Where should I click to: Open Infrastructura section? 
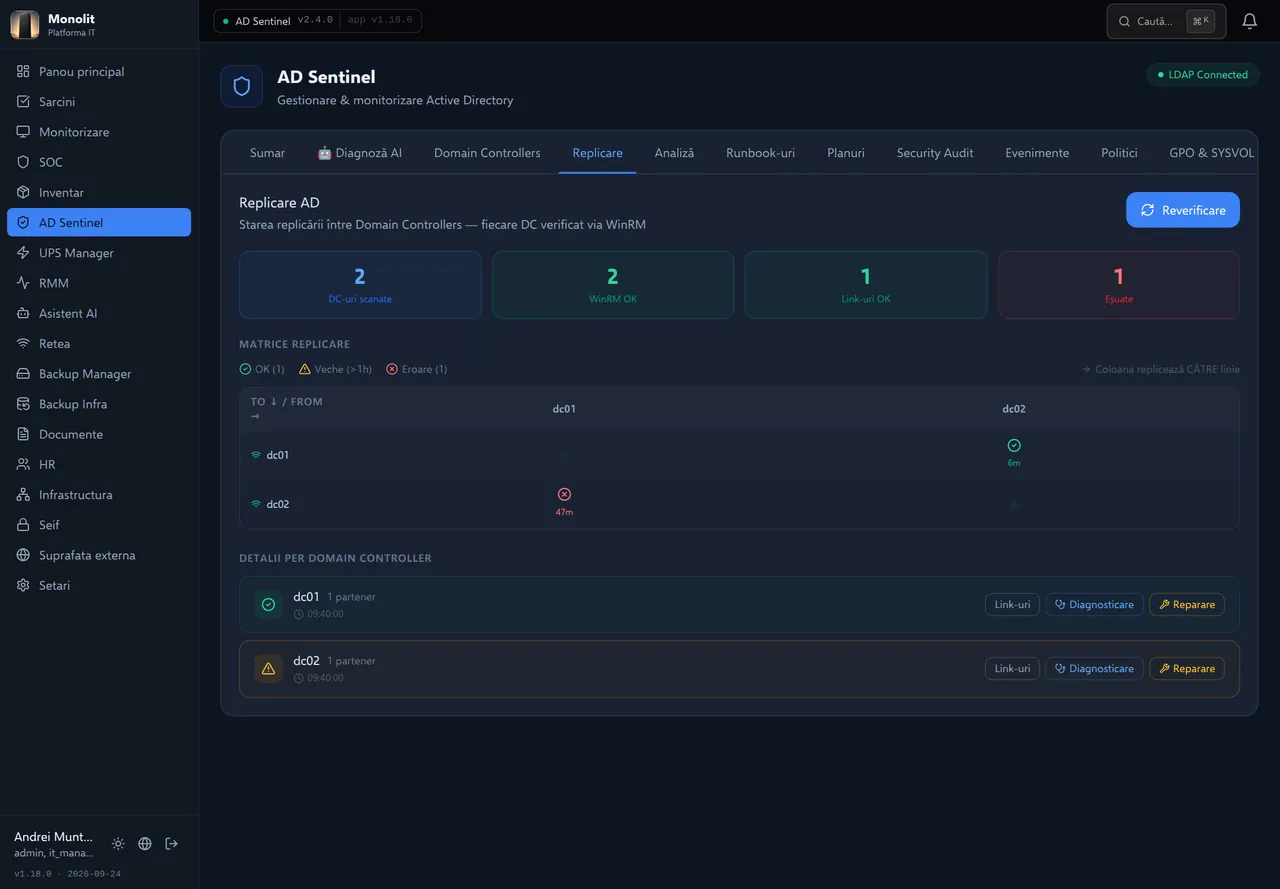pyautogui.click(x=98, y=495)
